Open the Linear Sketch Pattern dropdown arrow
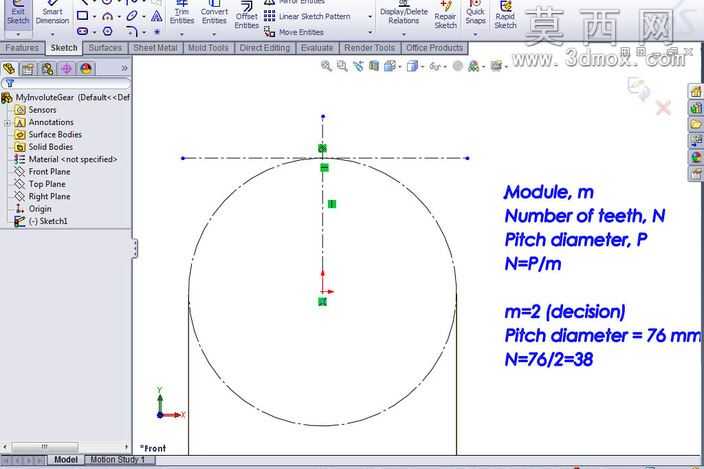This screenshot has height=469, width=704. (370, 17)
